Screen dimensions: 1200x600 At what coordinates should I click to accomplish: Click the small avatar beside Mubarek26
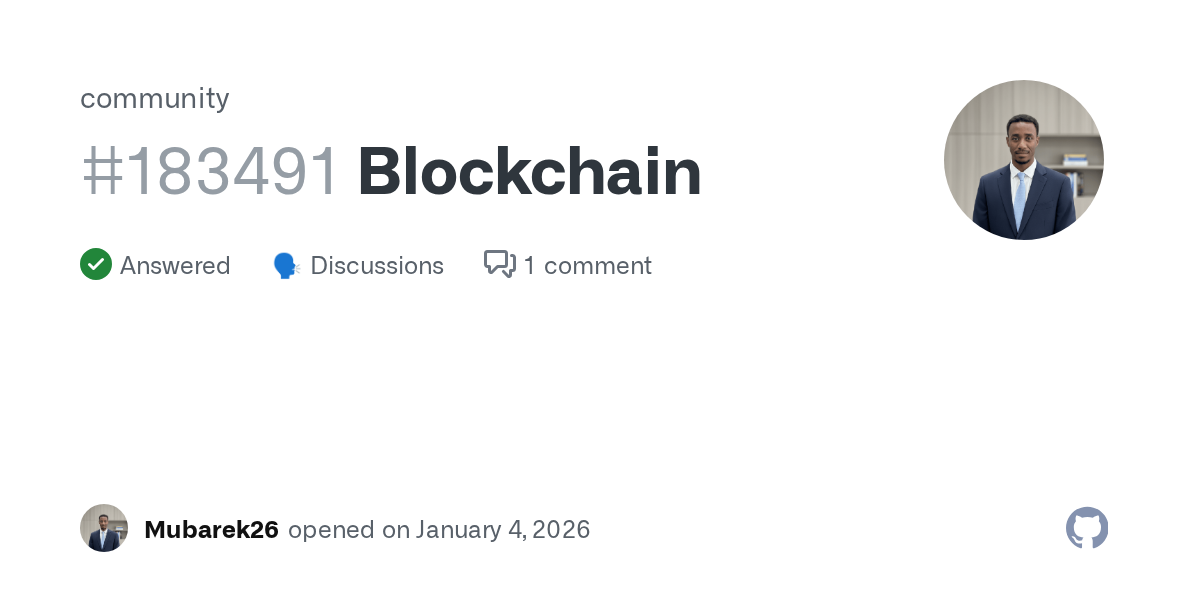(104, 528)
